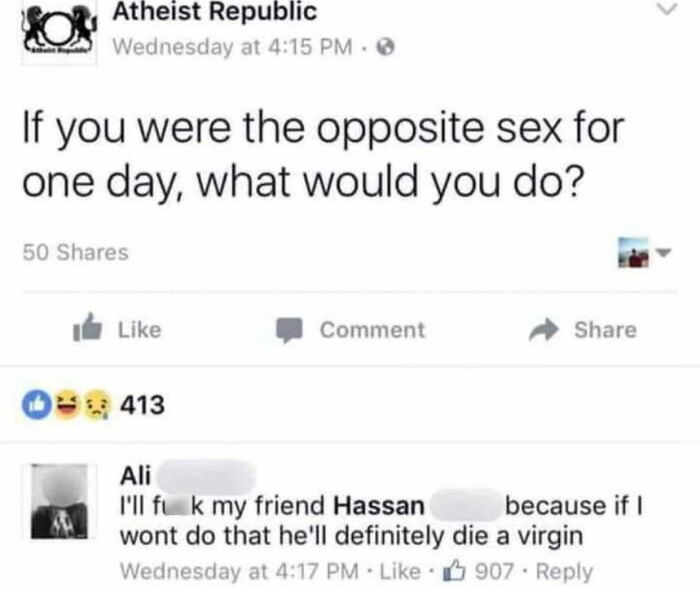Reply to Ali's comment
The height and width of the screenshot is (589, 700).
pos(564,571)
